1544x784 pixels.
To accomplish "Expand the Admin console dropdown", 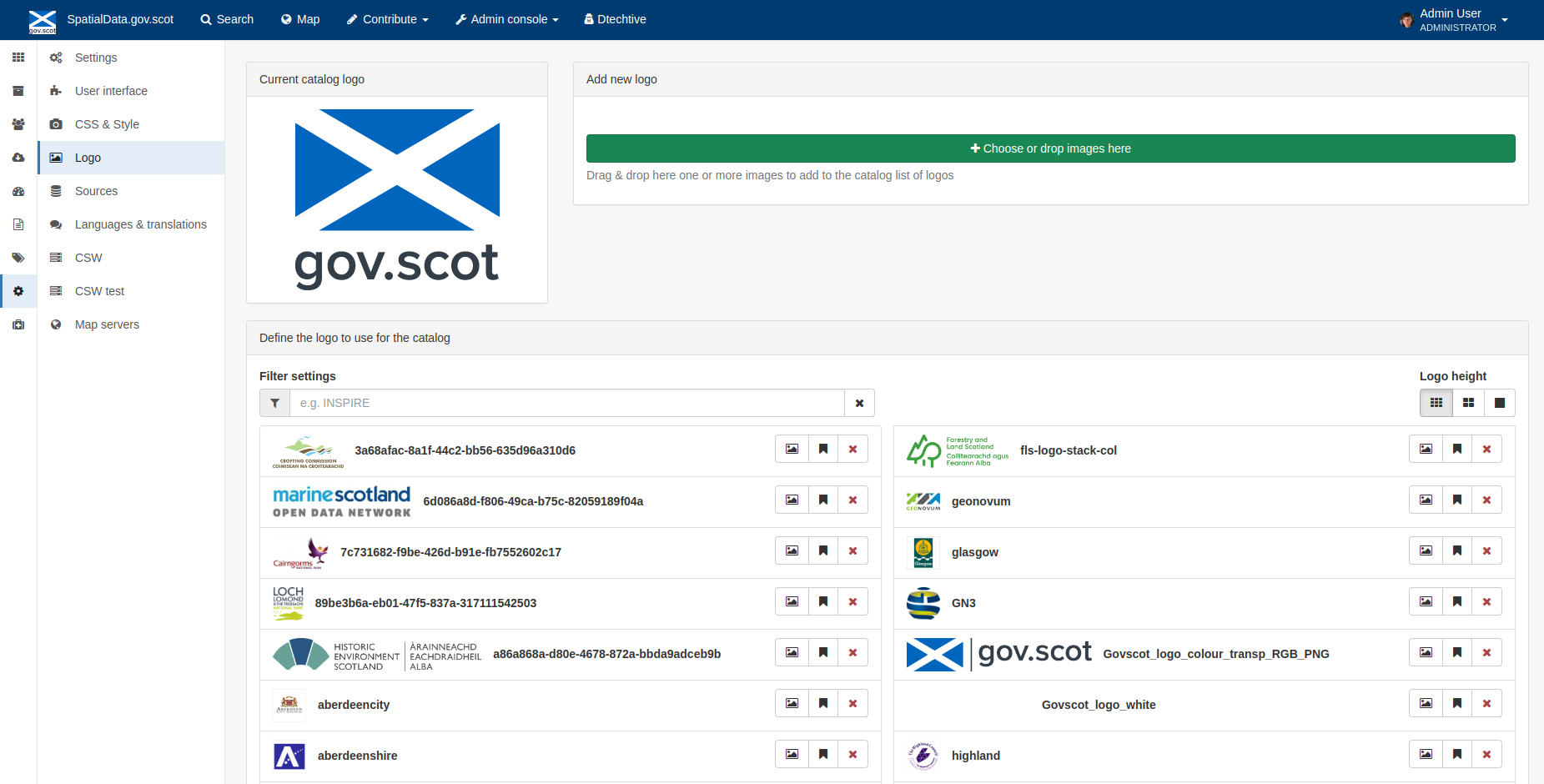I will click(507, 19).
